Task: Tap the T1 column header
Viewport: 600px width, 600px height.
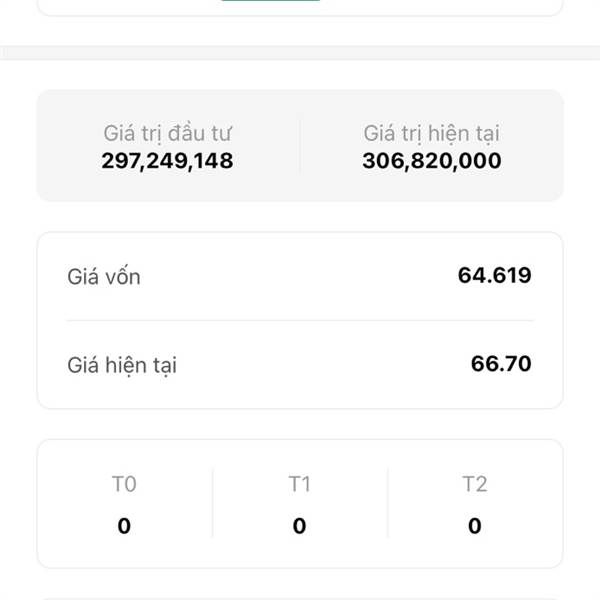Action: tap(299, 485)
